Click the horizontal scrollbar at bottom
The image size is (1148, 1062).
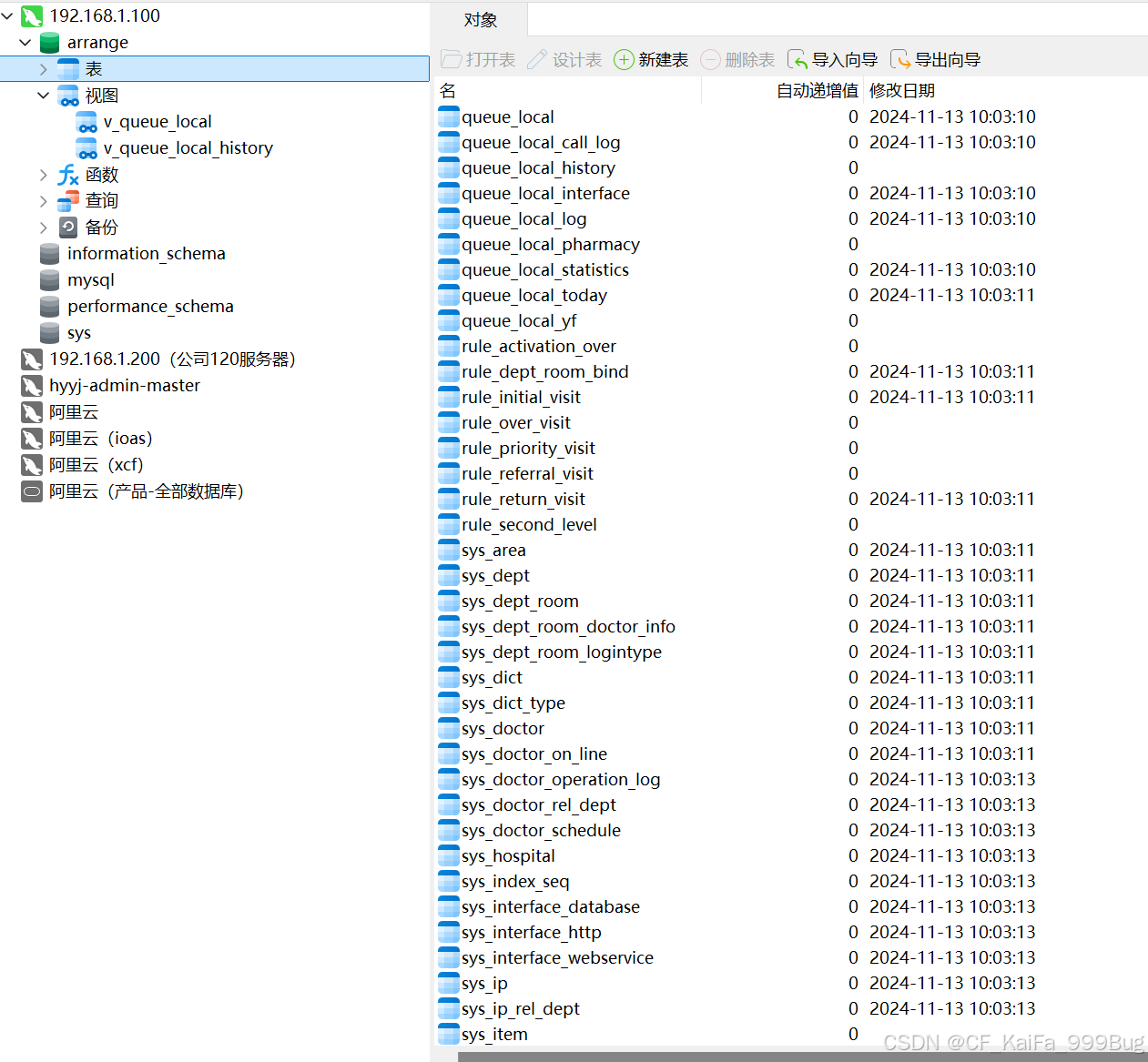coord(802,1057)
